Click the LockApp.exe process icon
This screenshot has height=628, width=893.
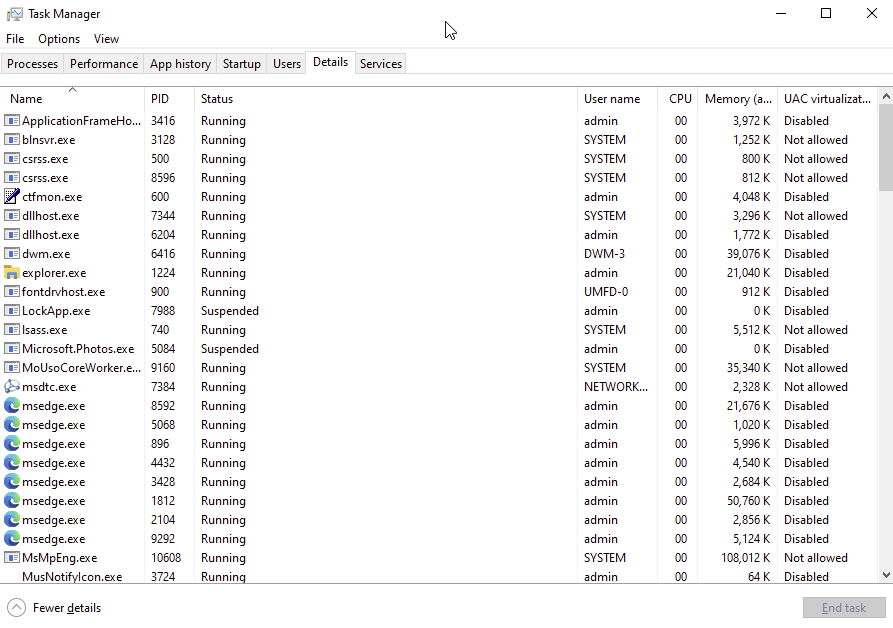pyautogui.click(x=11, y=311)
